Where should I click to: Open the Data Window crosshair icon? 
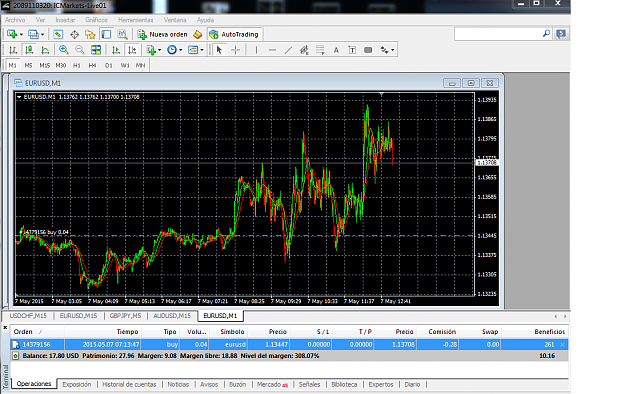click(x=74, y=34)
